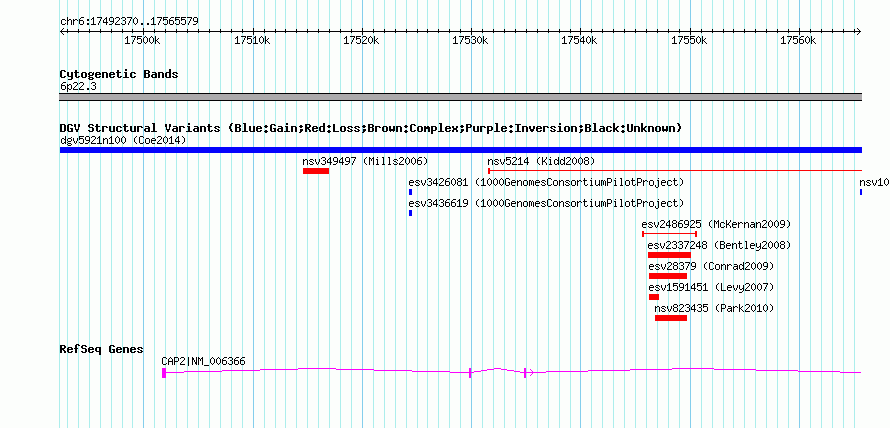Click the nsv823435 (Park2010) red bar
The image size is (890, 428).
point(670,318)
